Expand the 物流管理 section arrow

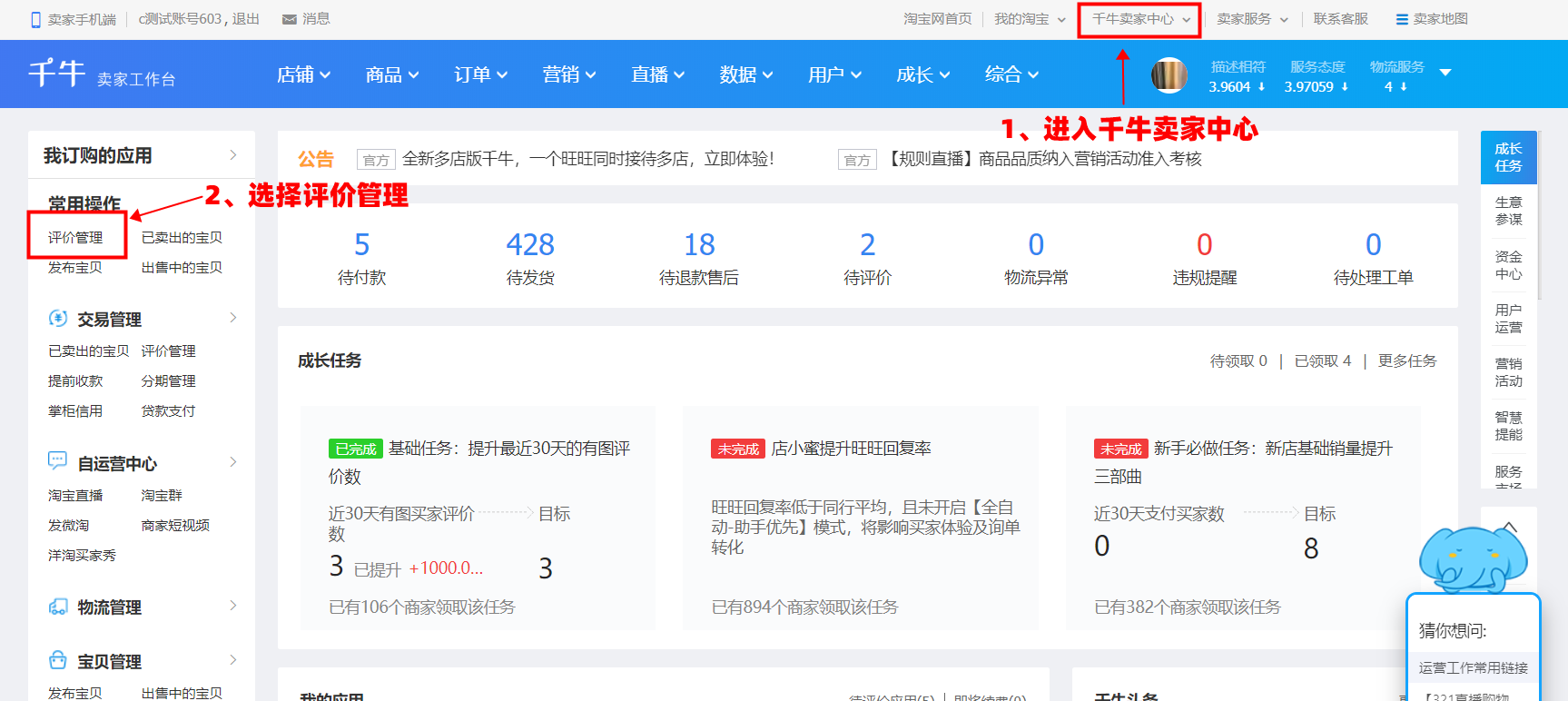coord(233,606)
